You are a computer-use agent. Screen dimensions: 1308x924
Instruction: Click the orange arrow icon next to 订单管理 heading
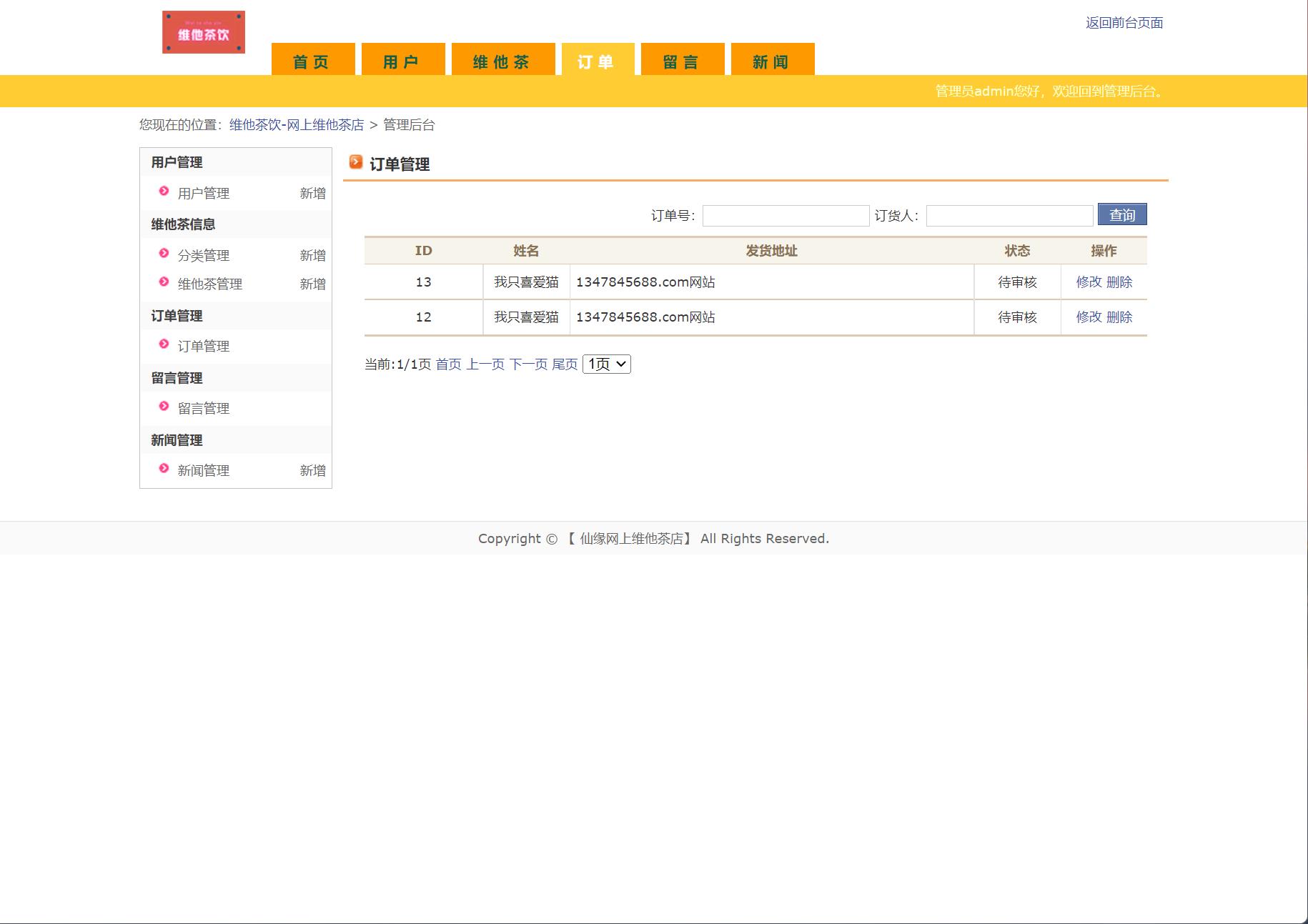[x=355, y=163]
